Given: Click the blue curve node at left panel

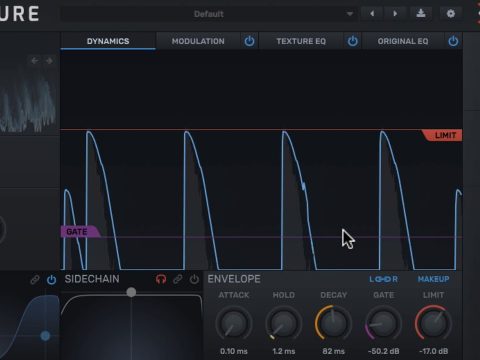Looking at the screenshot, I should coord(45,336).
